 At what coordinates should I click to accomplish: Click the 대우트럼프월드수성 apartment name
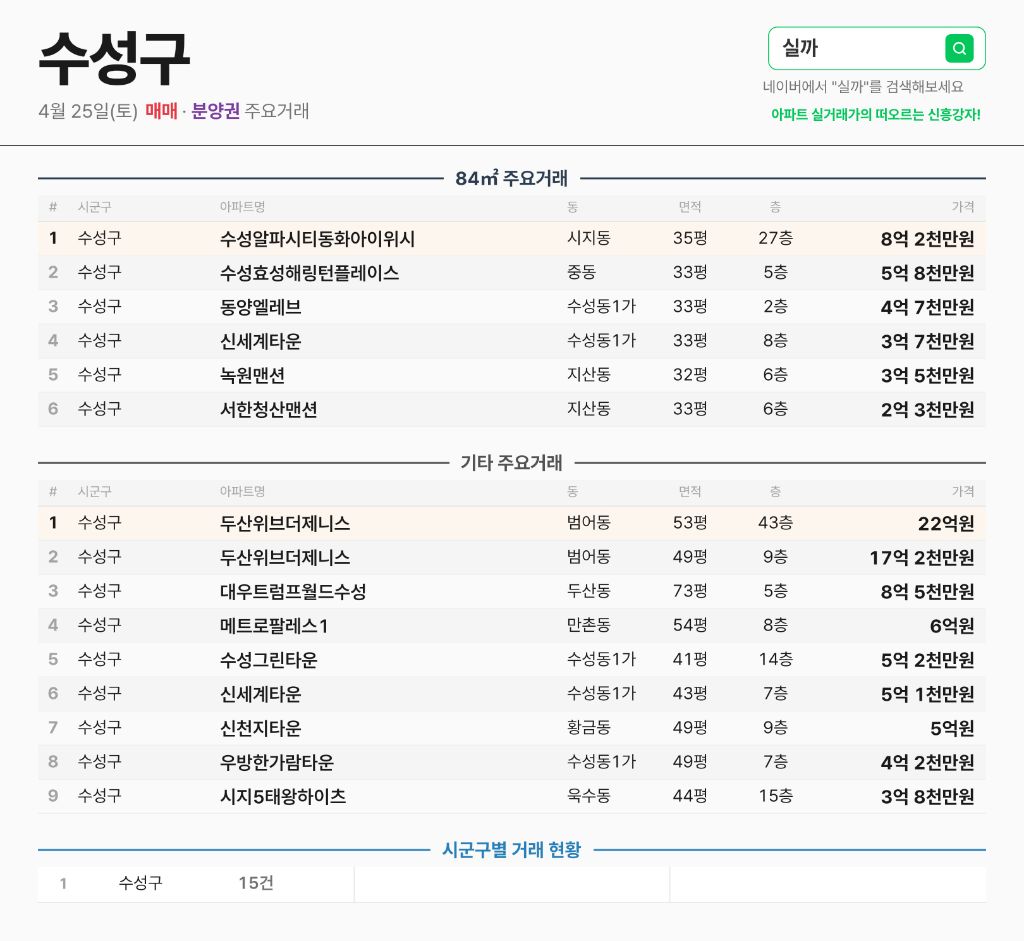[x=293, y=592]
